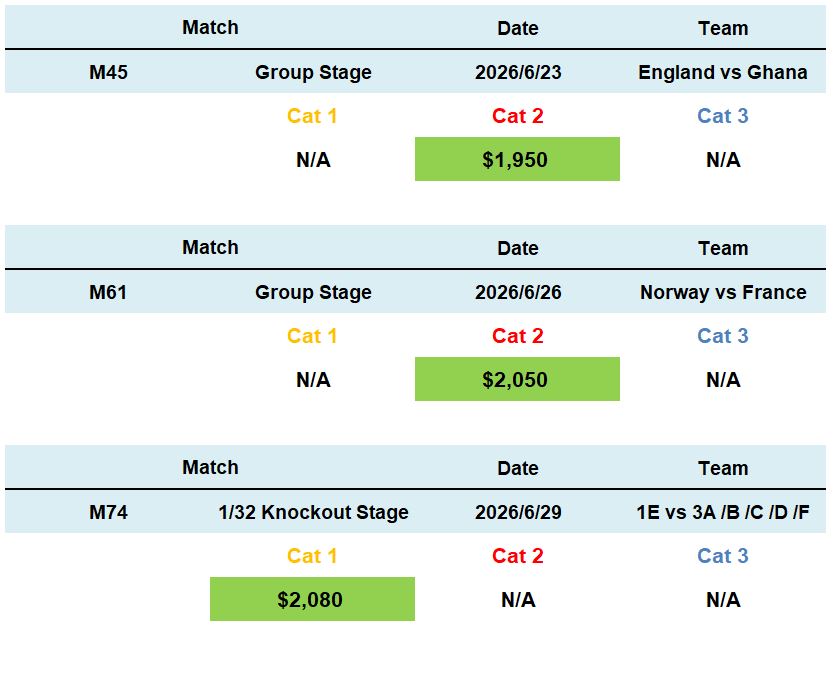Screen dimensions: 834x678
Task: Click Group Stage in the M61 row
Action: click(313, 292)
